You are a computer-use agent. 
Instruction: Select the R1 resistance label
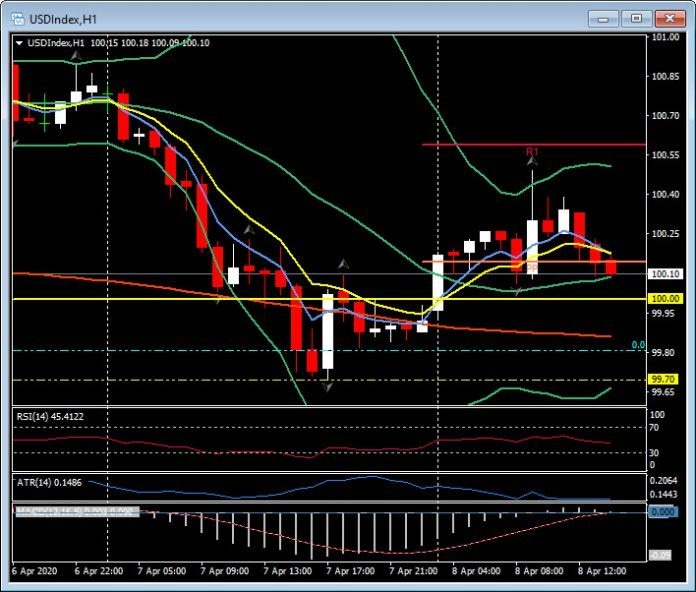pos(532,151)
